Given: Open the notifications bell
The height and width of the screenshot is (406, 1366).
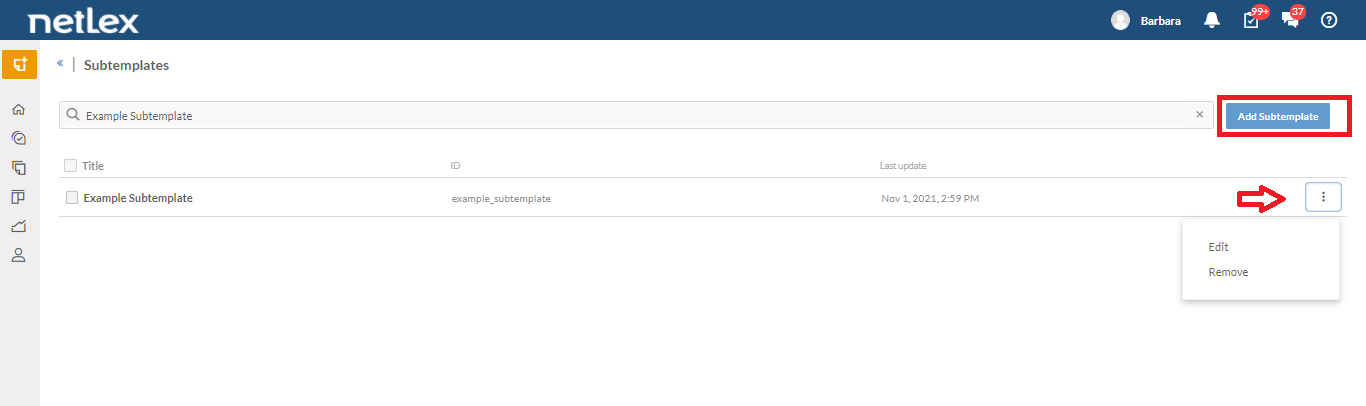Looking at the screenshot, I should (1212, 20).
